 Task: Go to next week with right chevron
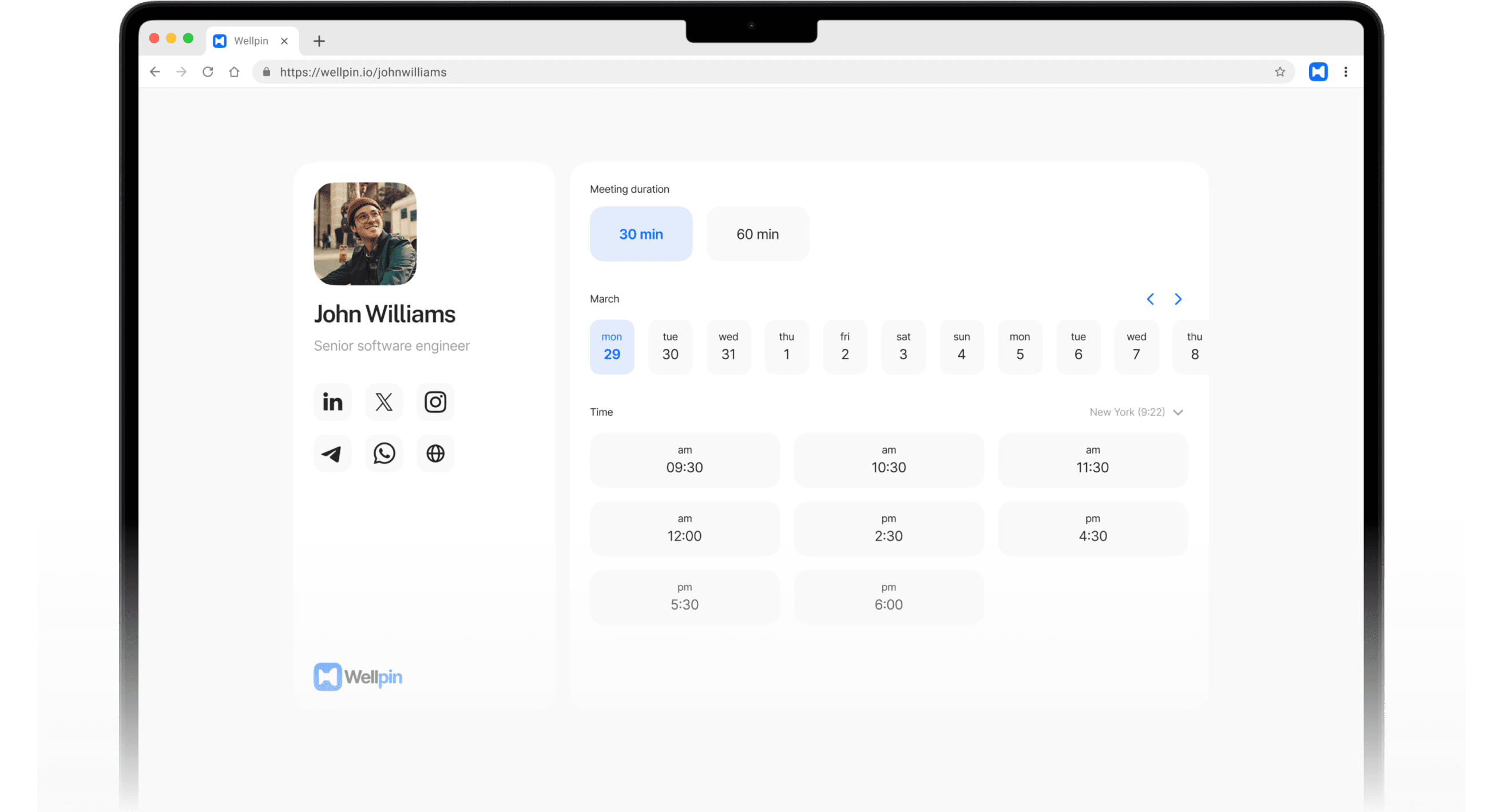[1177, 298]
